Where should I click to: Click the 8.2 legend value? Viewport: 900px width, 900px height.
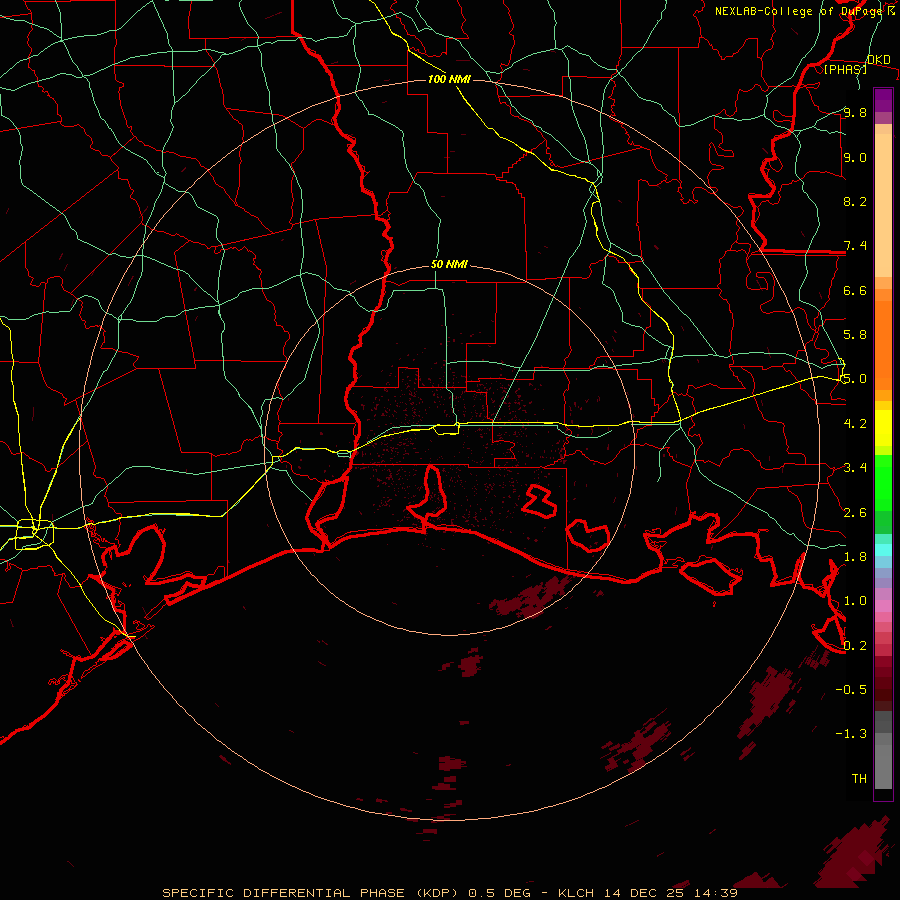click(855, 201)
